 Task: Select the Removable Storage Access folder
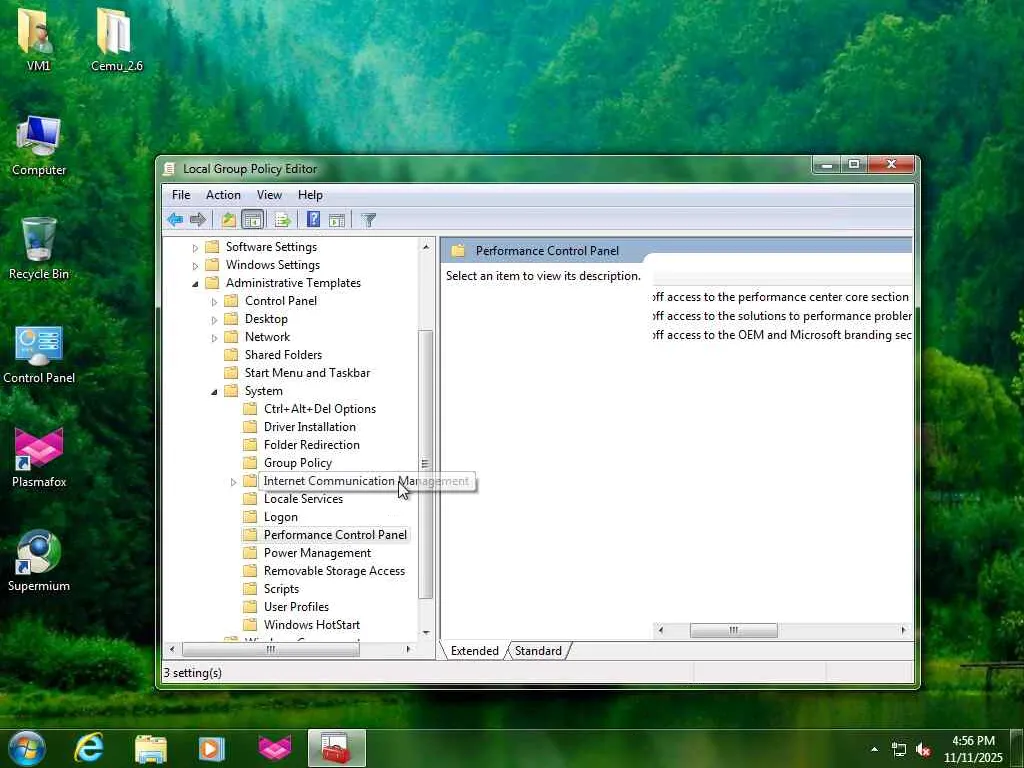click(334, 571)
